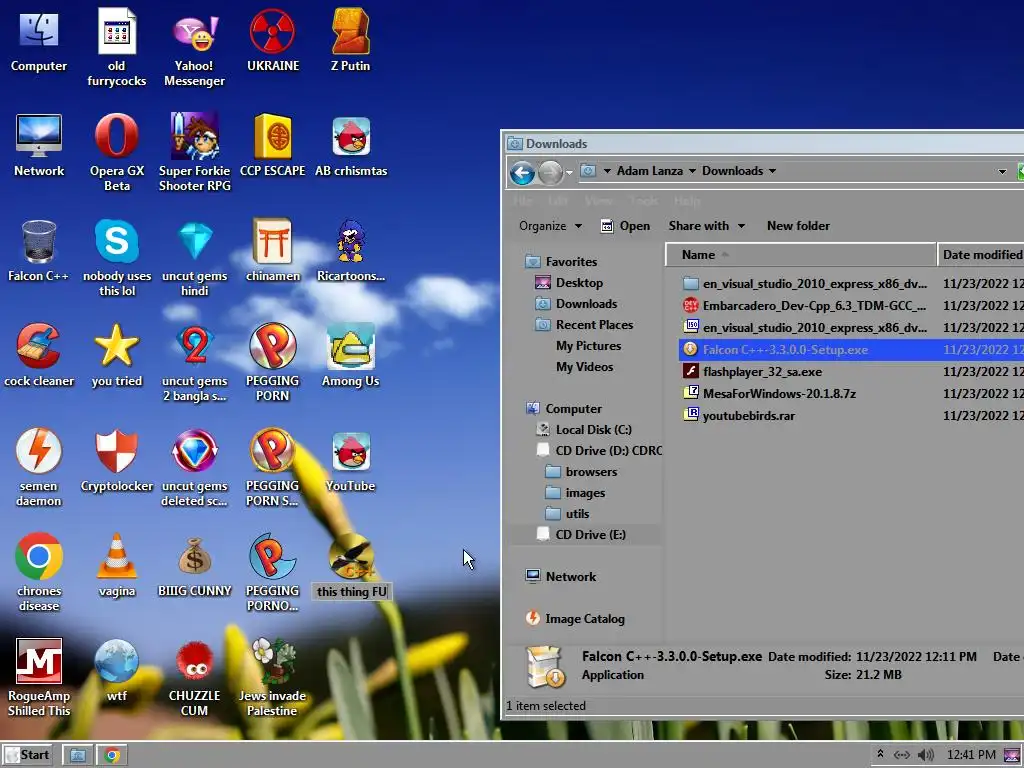Image resolution: width=1024 pixels, height=768 pixels.
Task: Select the uncut gems deleted sc... icon
Action: [x=195, y=468]
